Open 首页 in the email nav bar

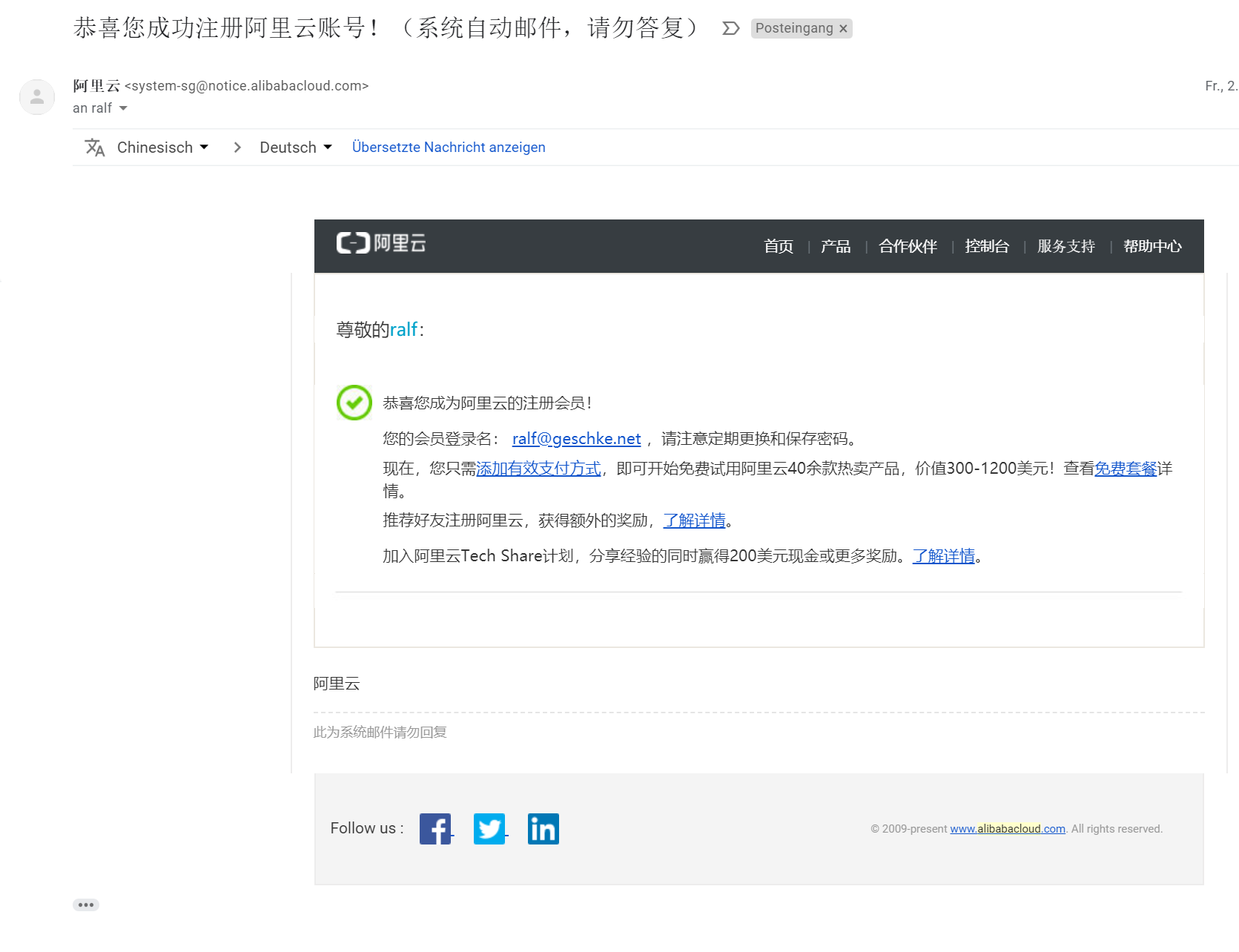pos(779,246)
